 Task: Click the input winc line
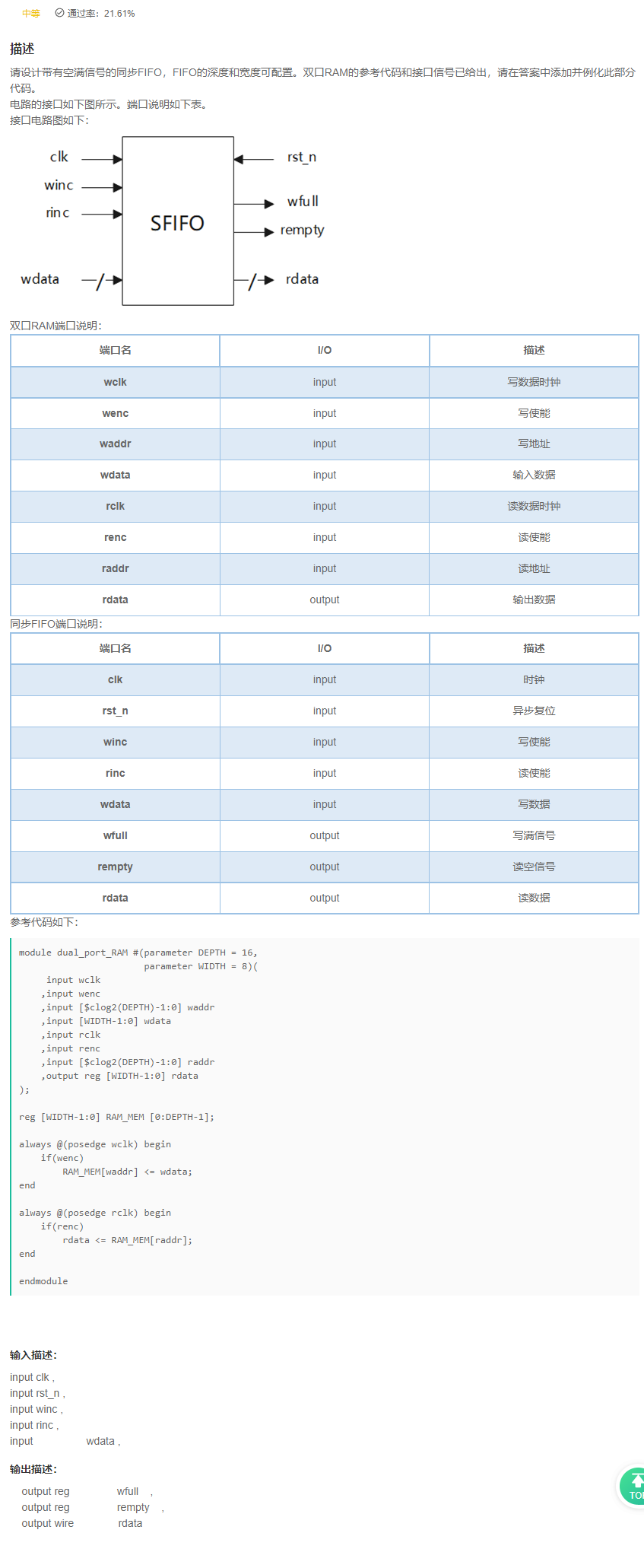click(36, 1409)
